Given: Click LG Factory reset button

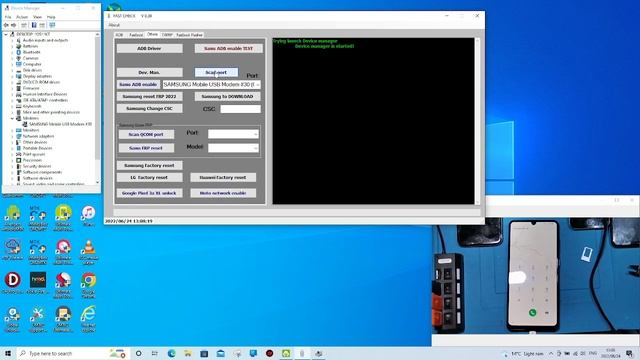Looking at the screenshot, I should coord(149,178).
